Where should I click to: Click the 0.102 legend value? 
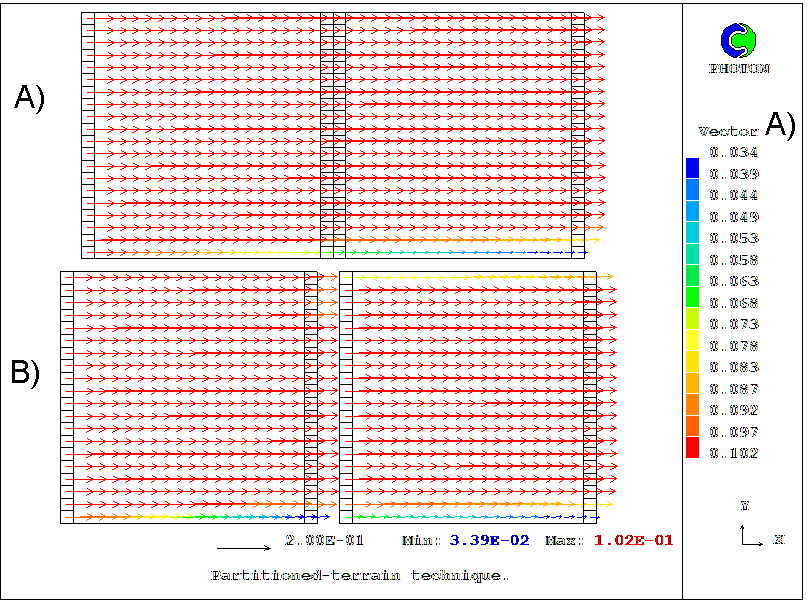point(733,453)
